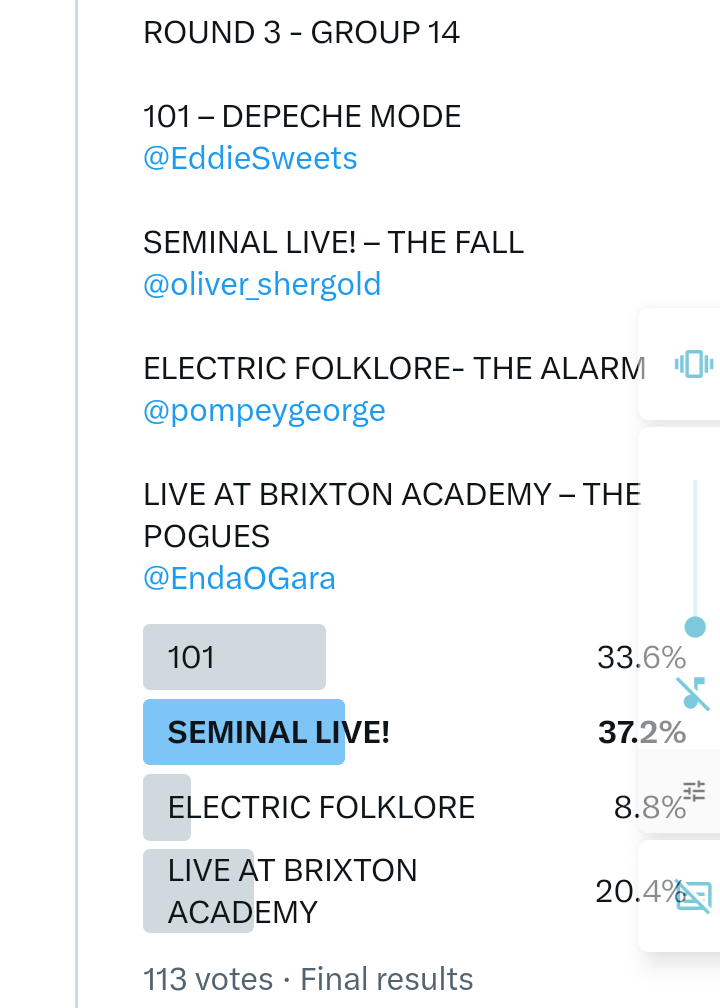Image resolution: width=720 pixels, height=1008 pixels.
Task: Tap the ROUND 3 - GROUP 14 heading
Action: [x=301, y=32]
